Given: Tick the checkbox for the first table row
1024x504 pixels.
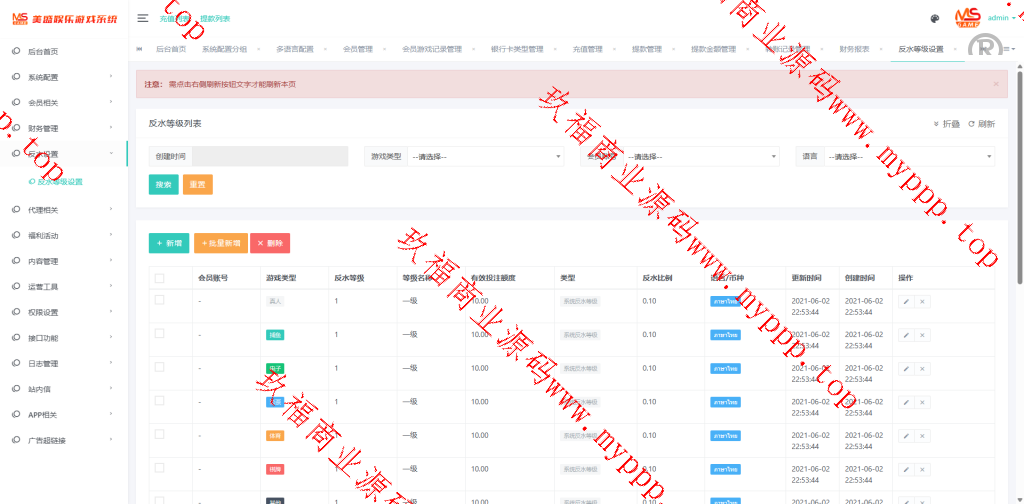Looking at the screenshot, I should [x=159, y=300].
